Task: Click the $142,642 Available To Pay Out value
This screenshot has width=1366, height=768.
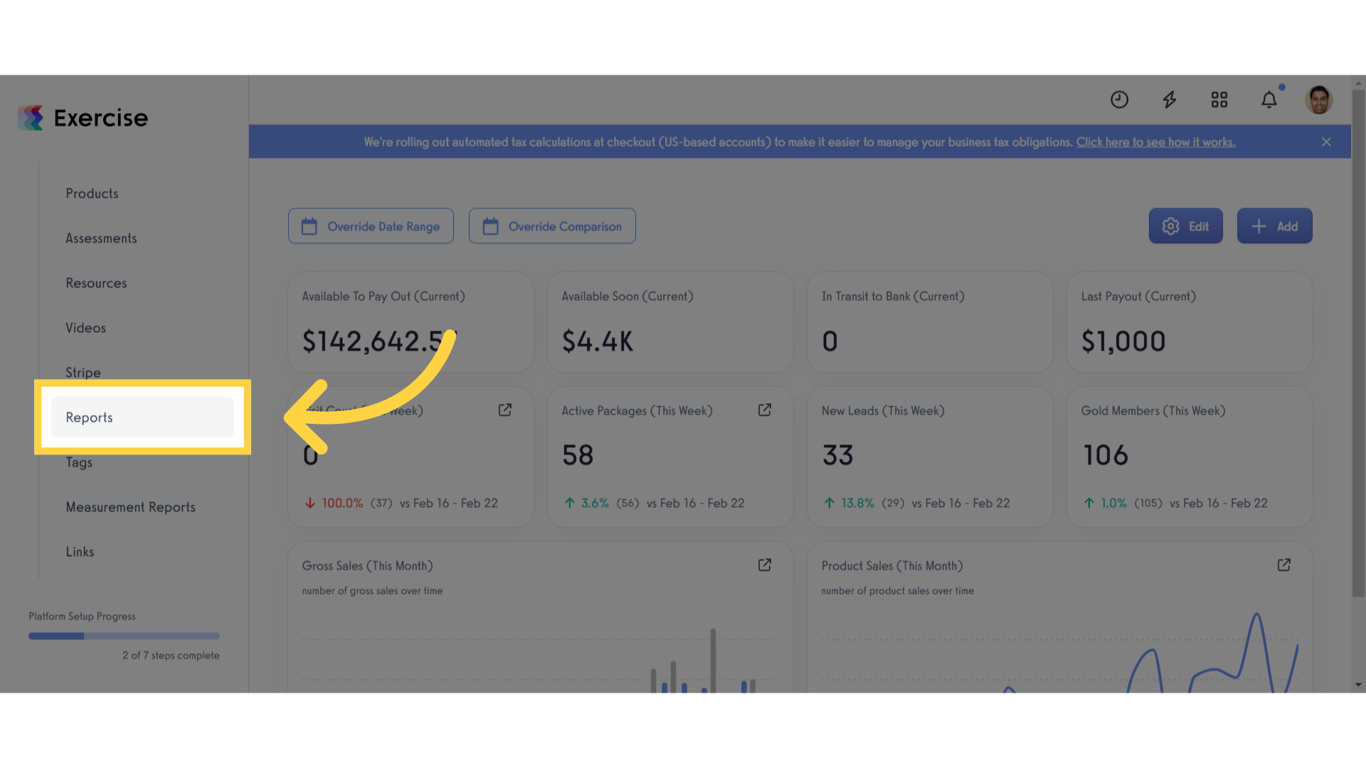Action: pos(378,341)
